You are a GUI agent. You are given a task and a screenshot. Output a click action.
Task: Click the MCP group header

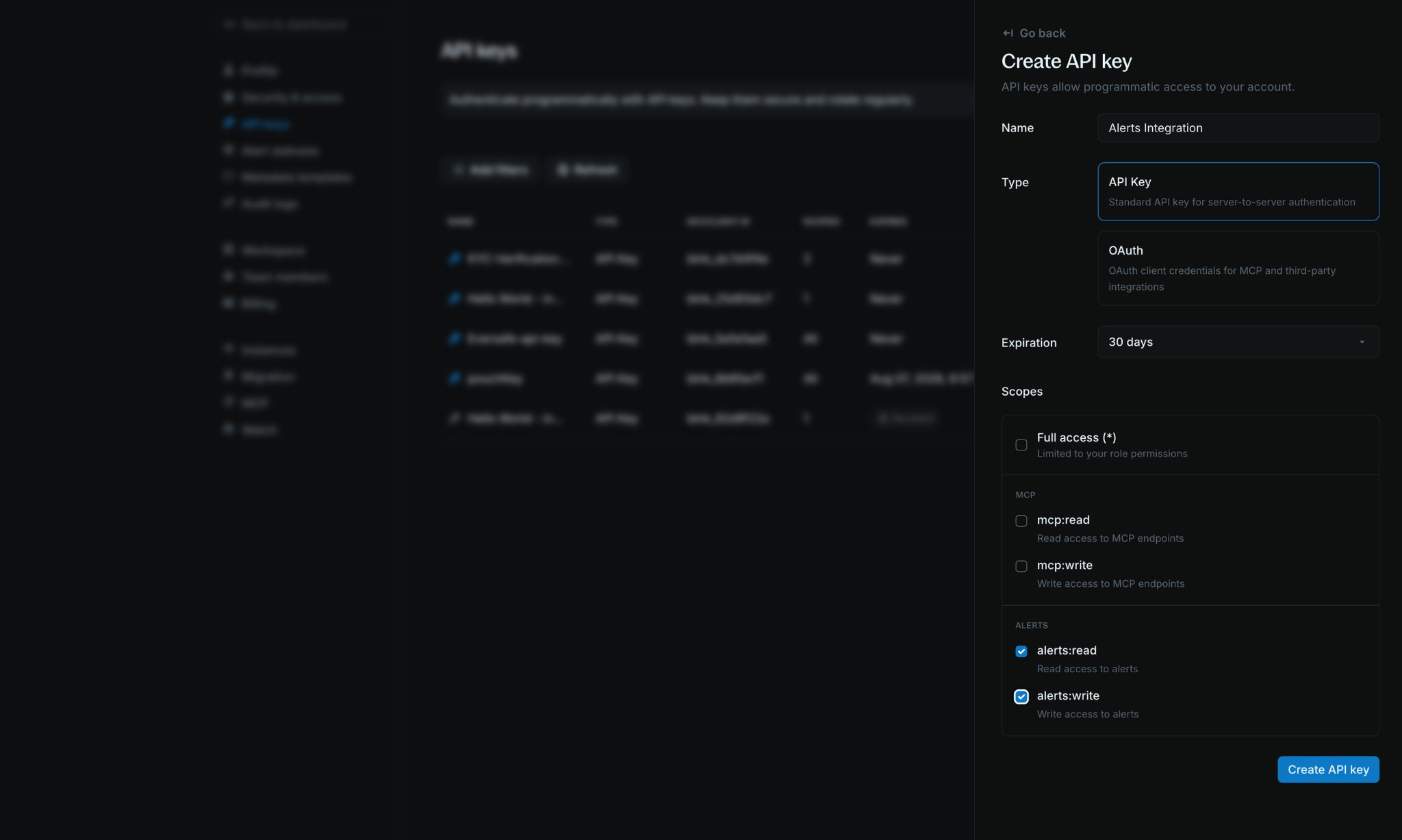click(1025, 495)
